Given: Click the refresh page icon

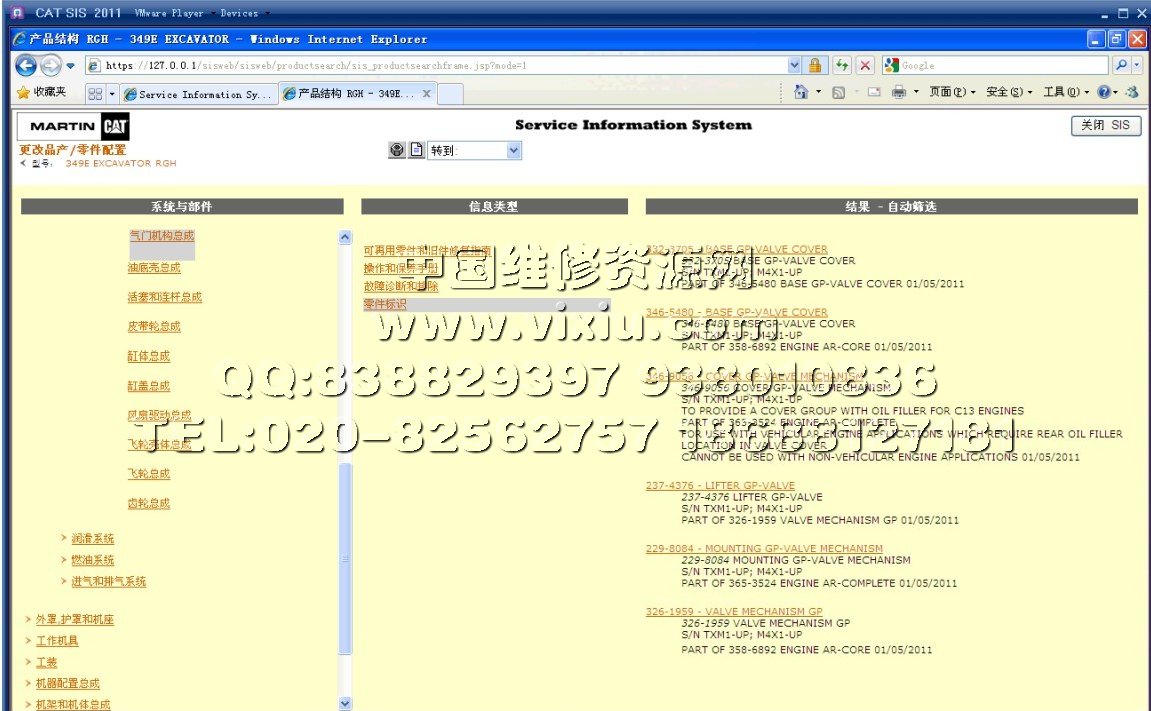Looking at the screenshot, I should coord(842,66).
